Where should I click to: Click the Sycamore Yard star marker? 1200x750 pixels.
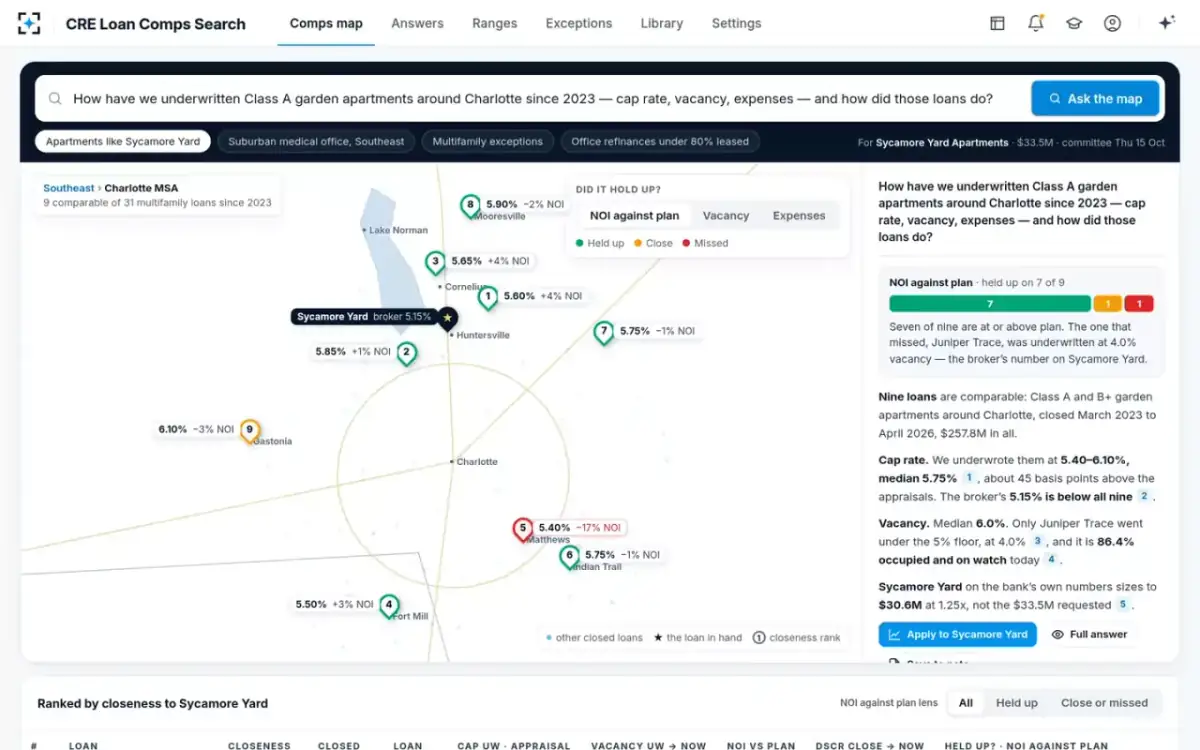447,318
